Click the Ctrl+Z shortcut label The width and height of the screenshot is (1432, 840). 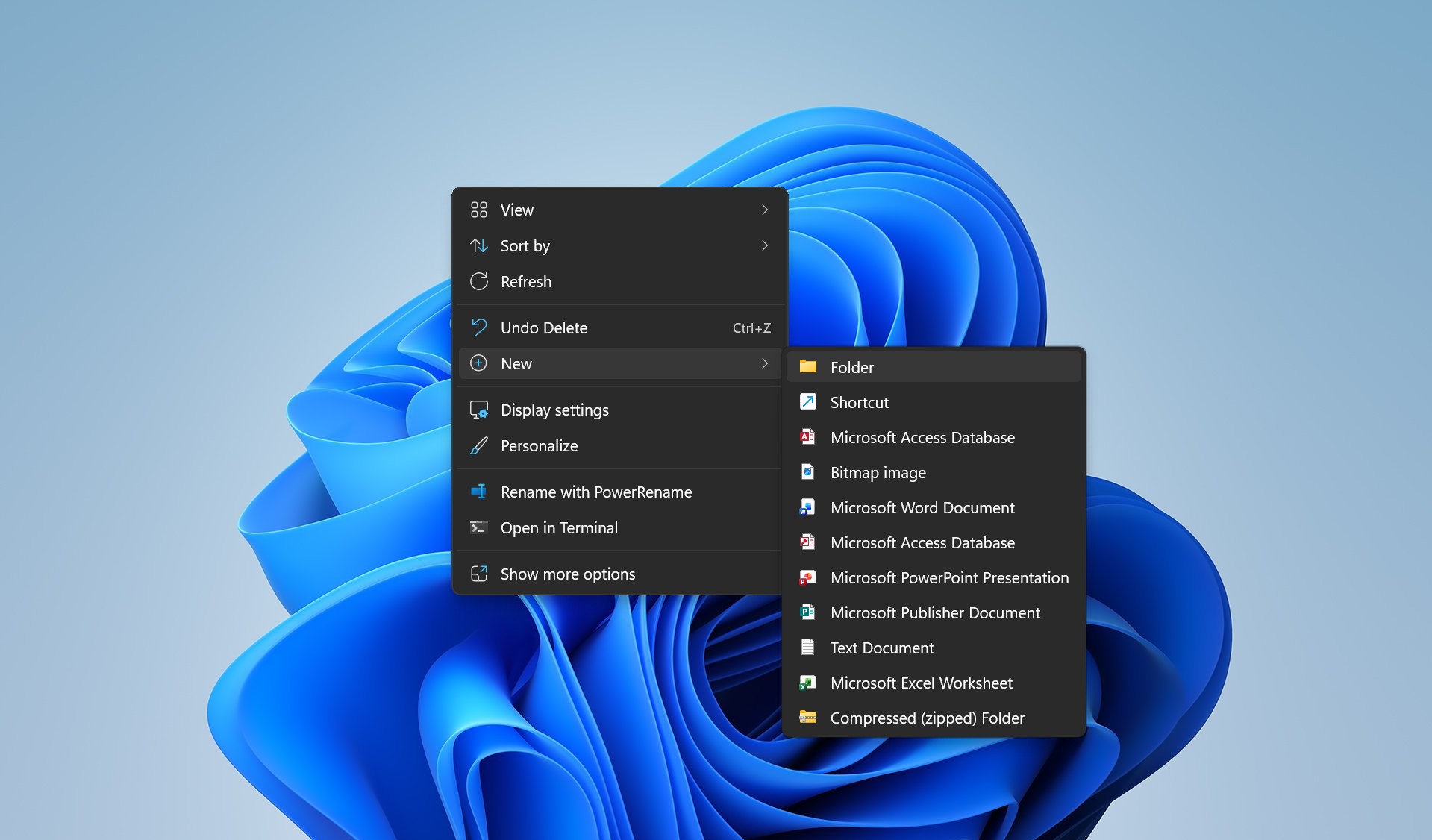click(751, 328)
